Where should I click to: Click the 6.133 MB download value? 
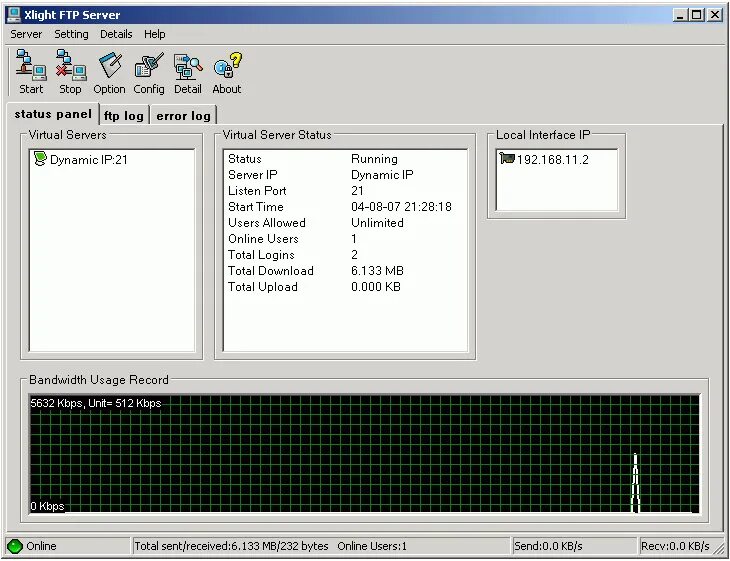coord(377,270)
